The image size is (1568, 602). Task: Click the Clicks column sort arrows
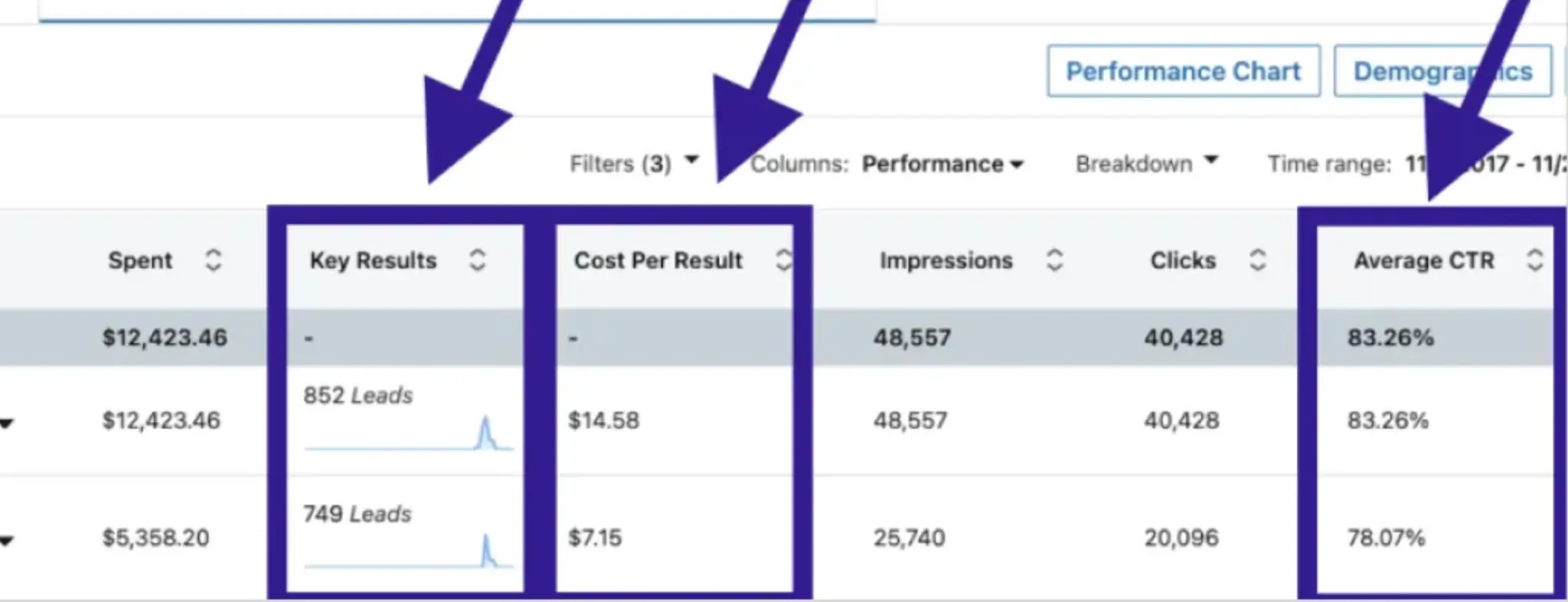[x=1257, y=260]
